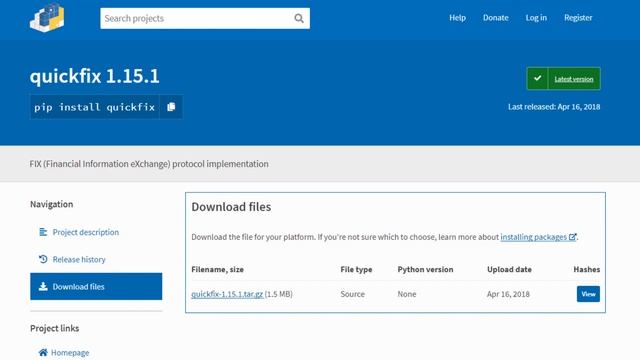Click the Homepage house icon
The height and width of the screenshot is (360, 640).
coord(43,352)
